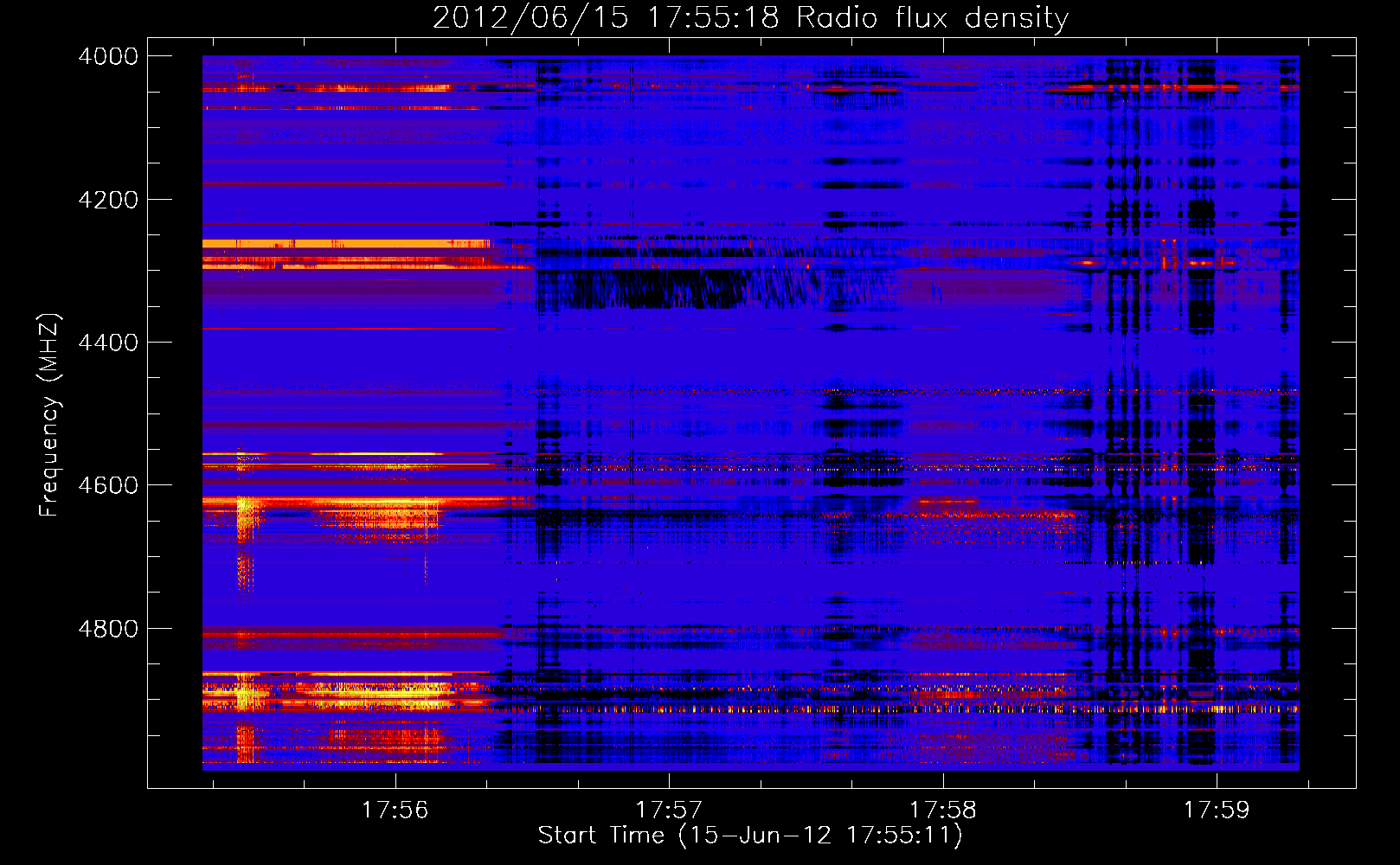Click the 4000 frequency axis label

click(108, 56)
